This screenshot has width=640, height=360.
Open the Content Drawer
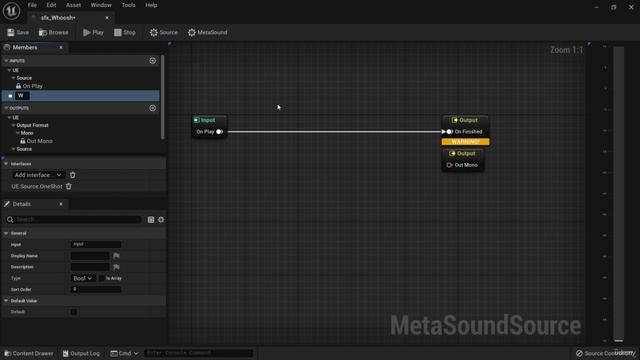(x=29, y=353)
